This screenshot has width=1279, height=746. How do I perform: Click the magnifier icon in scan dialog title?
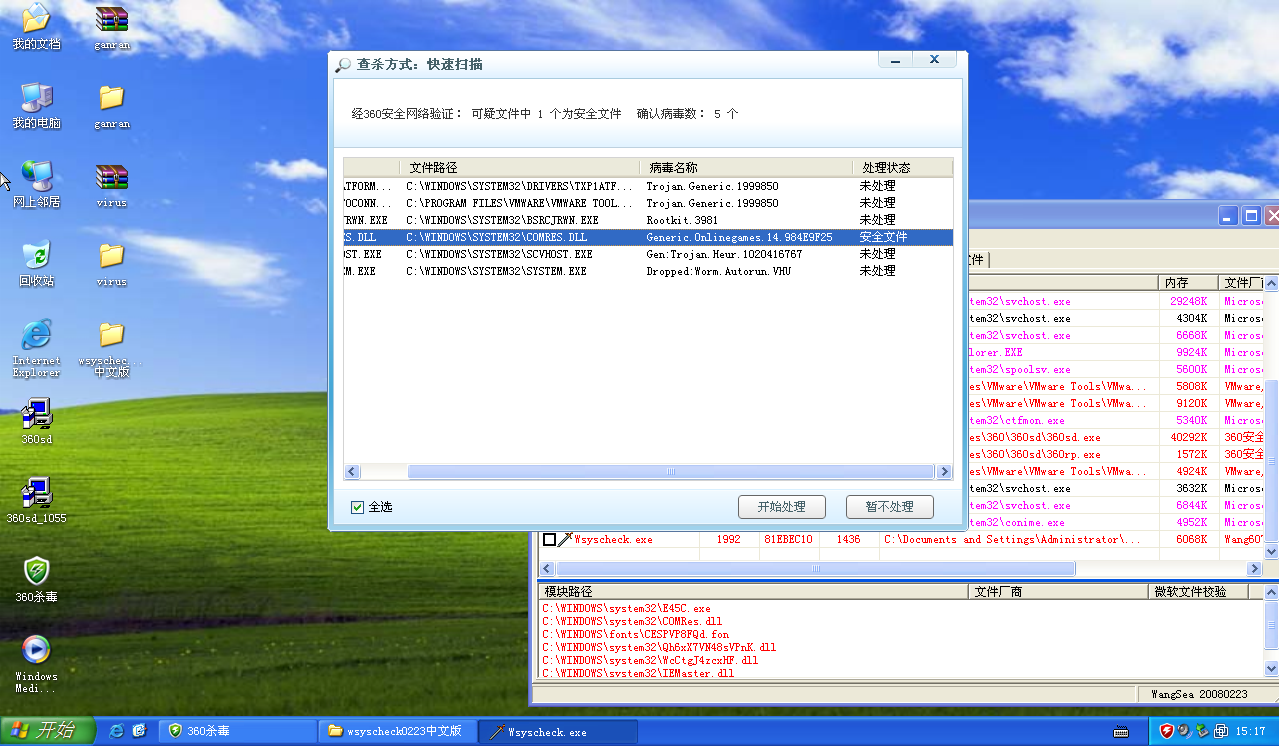tap(344, 64)
